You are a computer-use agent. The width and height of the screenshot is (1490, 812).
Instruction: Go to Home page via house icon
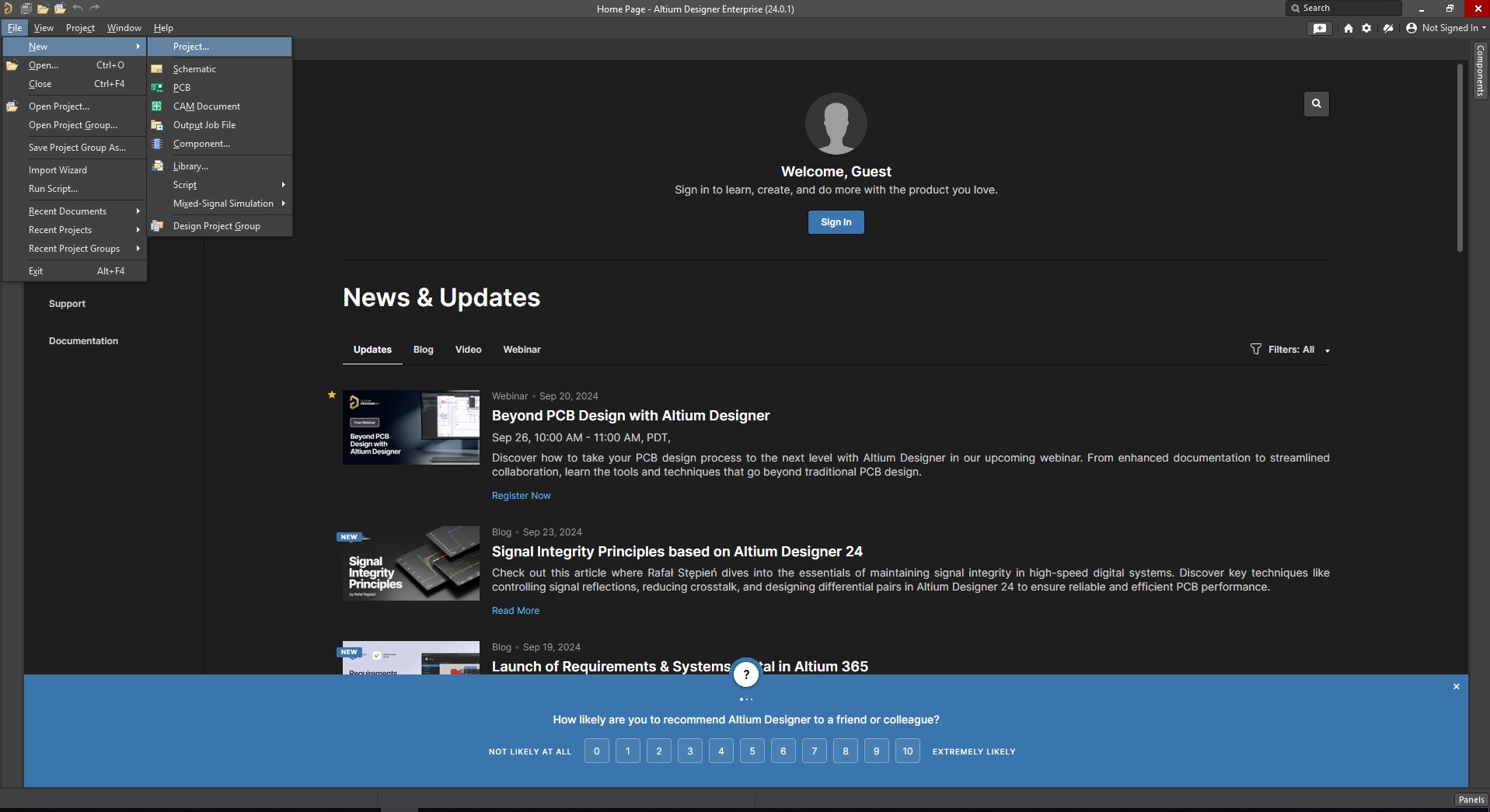coord(1349,28)
